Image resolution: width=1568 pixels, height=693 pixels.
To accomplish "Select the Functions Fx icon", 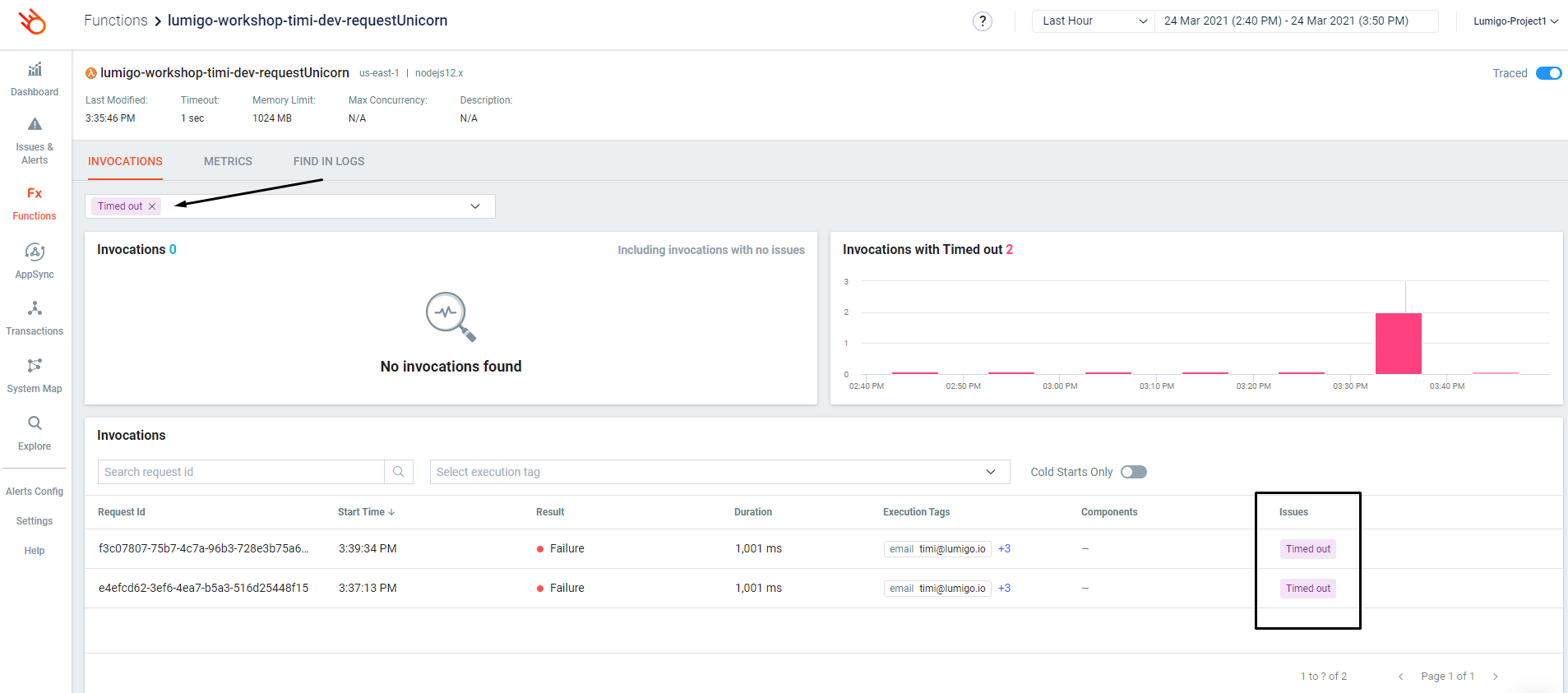I will 35,193.
